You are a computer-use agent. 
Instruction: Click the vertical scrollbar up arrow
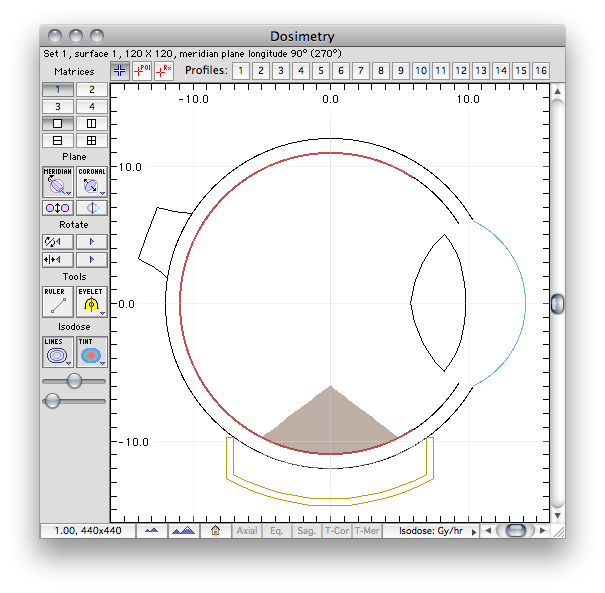coord(557,91)
